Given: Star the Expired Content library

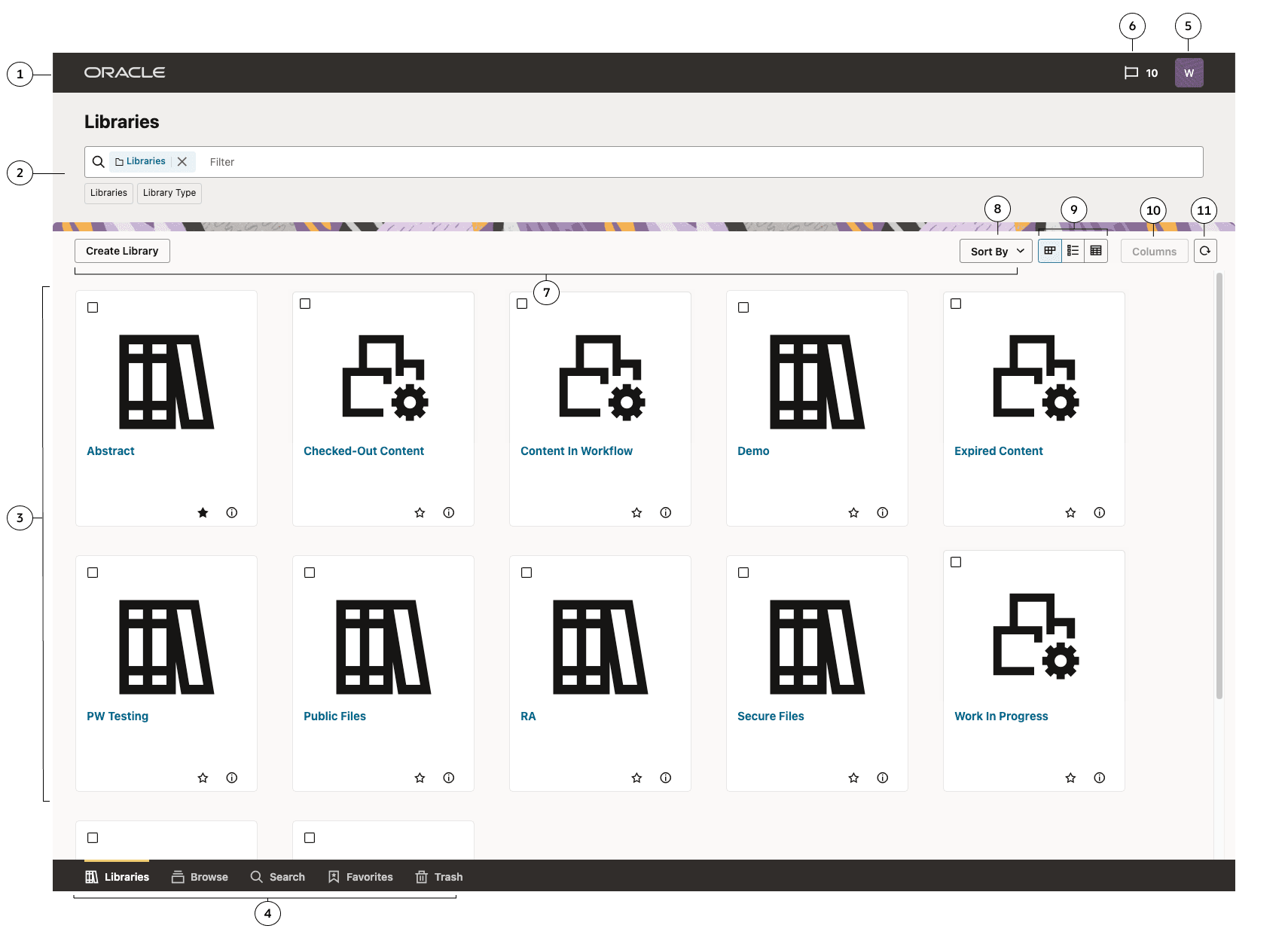Looking at the screenshot, I should [x=1070, y=512].
